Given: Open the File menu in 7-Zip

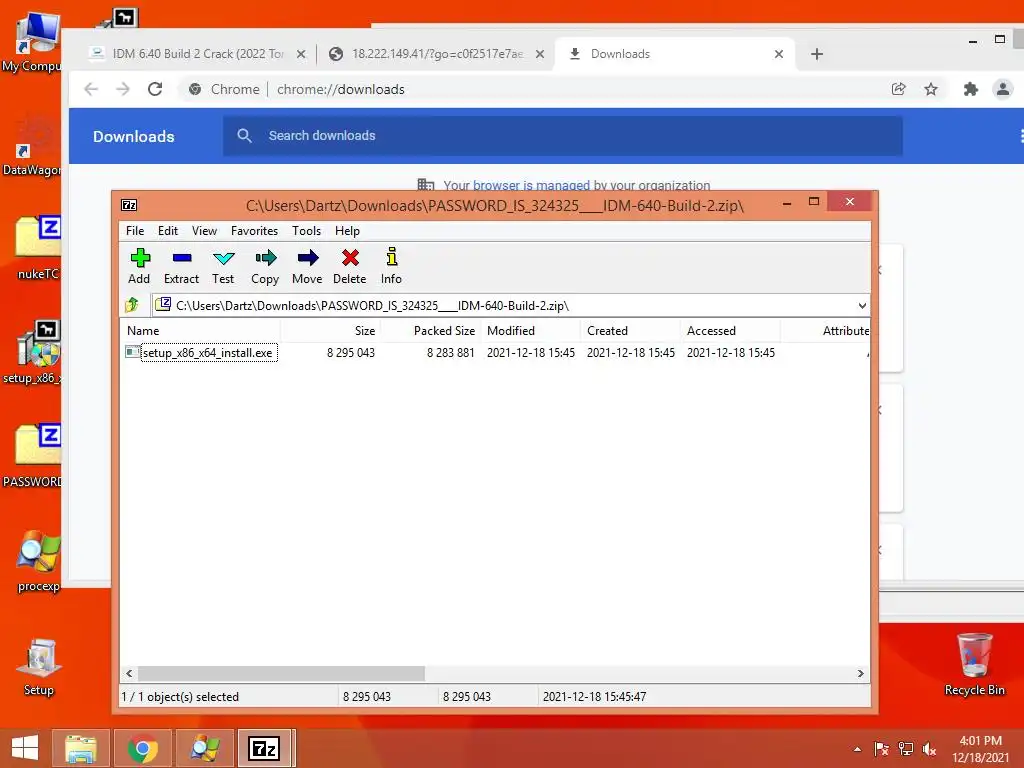Looking at the screenshot, I should pyautogui.click(x=135, y=231).
